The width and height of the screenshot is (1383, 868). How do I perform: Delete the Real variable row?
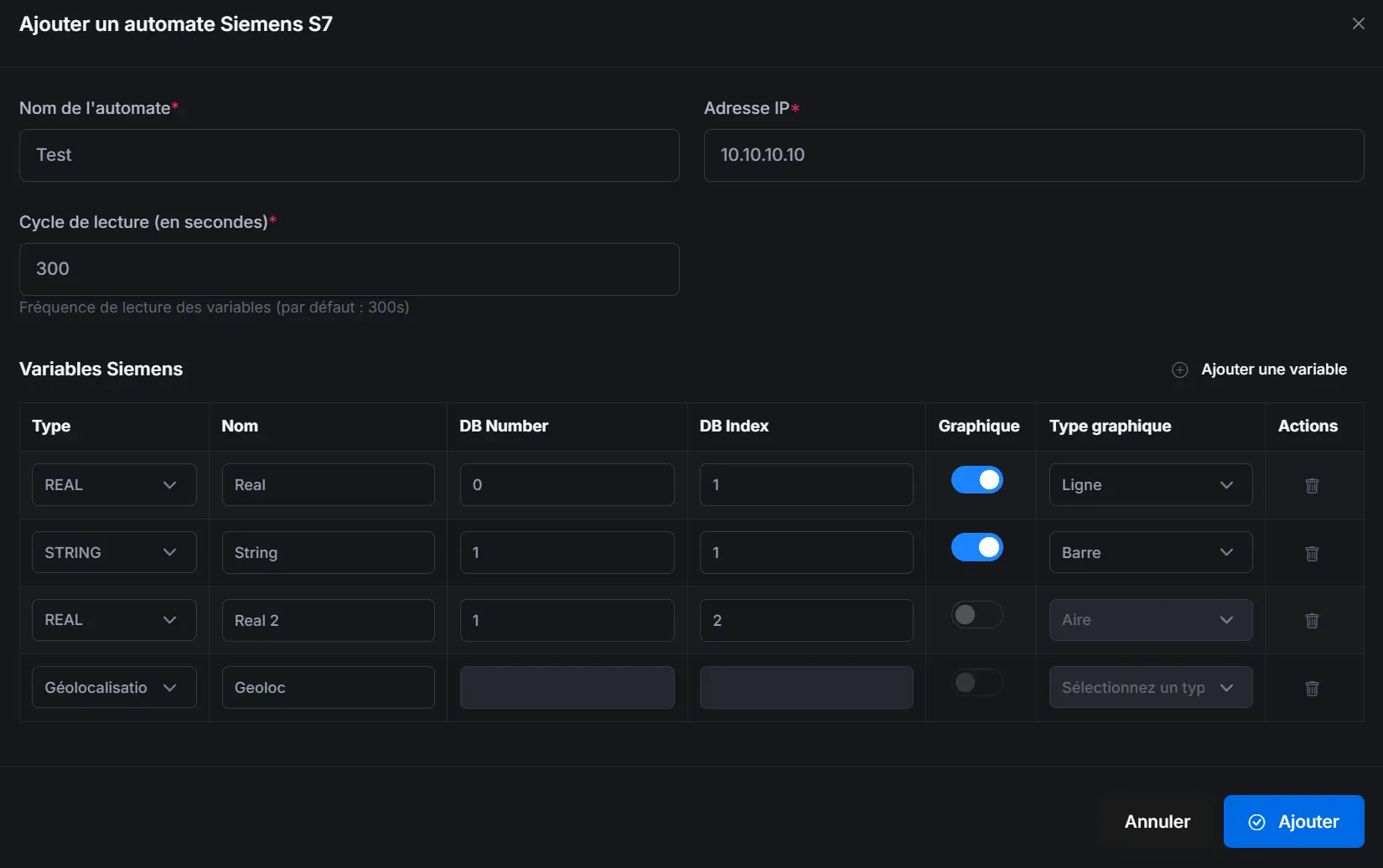(x=1313, y=485)
